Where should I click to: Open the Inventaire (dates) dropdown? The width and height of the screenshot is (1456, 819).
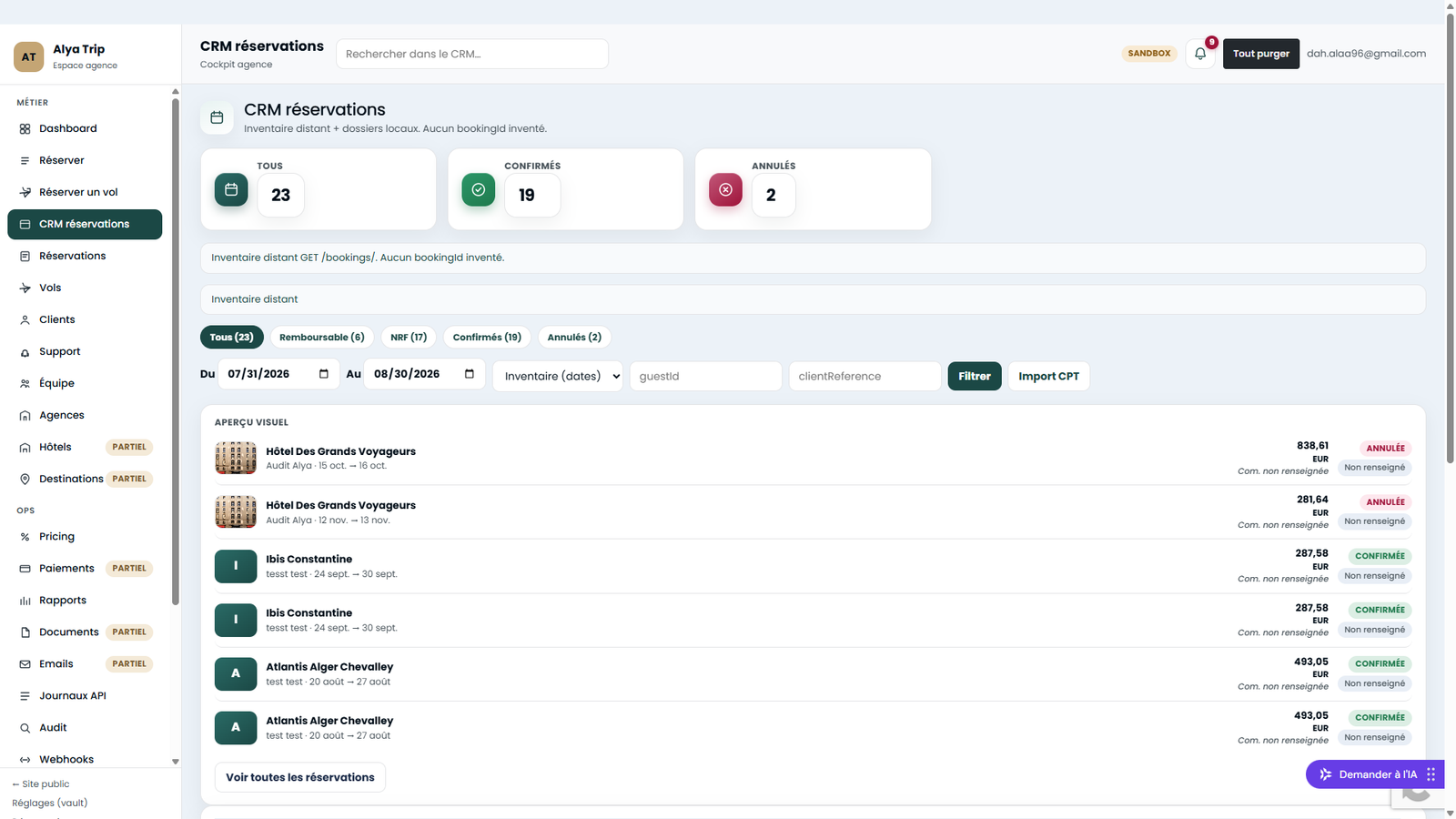coord(558,376)
